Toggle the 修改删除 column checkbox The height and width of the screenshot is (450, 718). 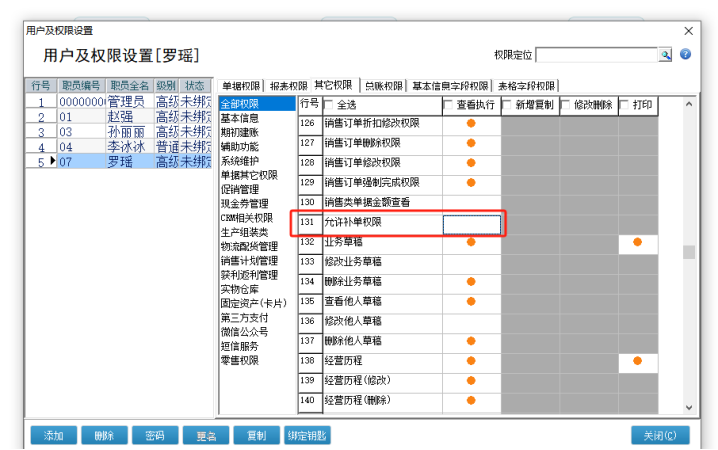tap(566, 105)
